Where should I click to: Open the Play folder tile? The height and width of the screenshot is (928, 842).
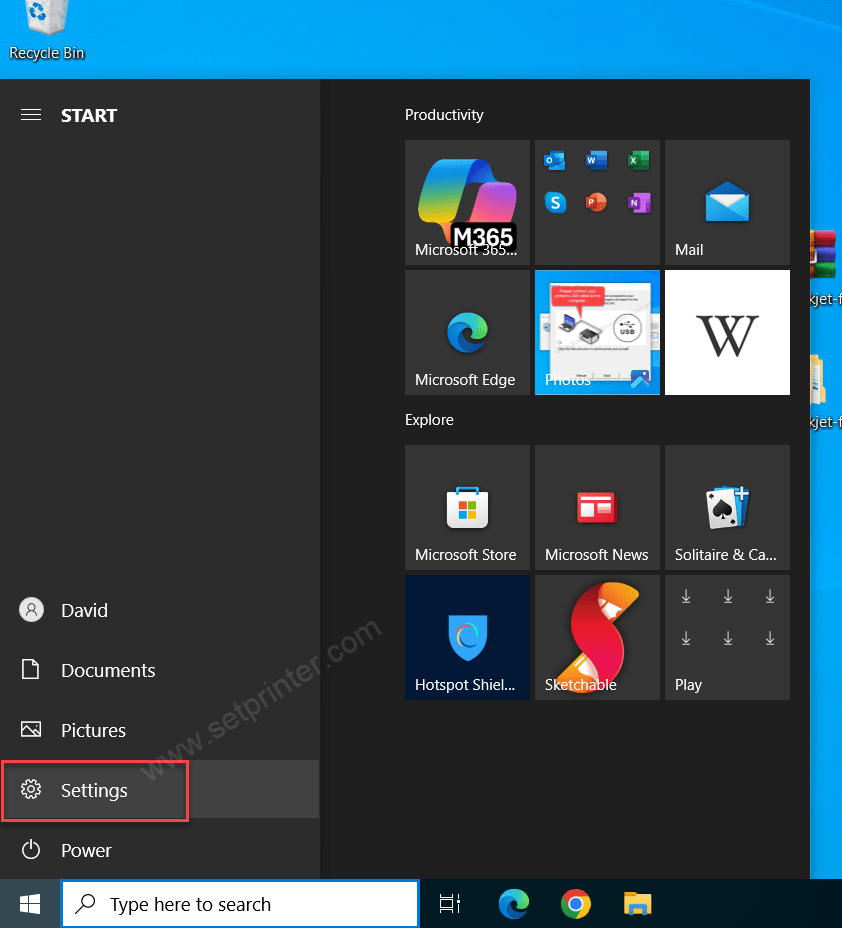click(727, 638)
